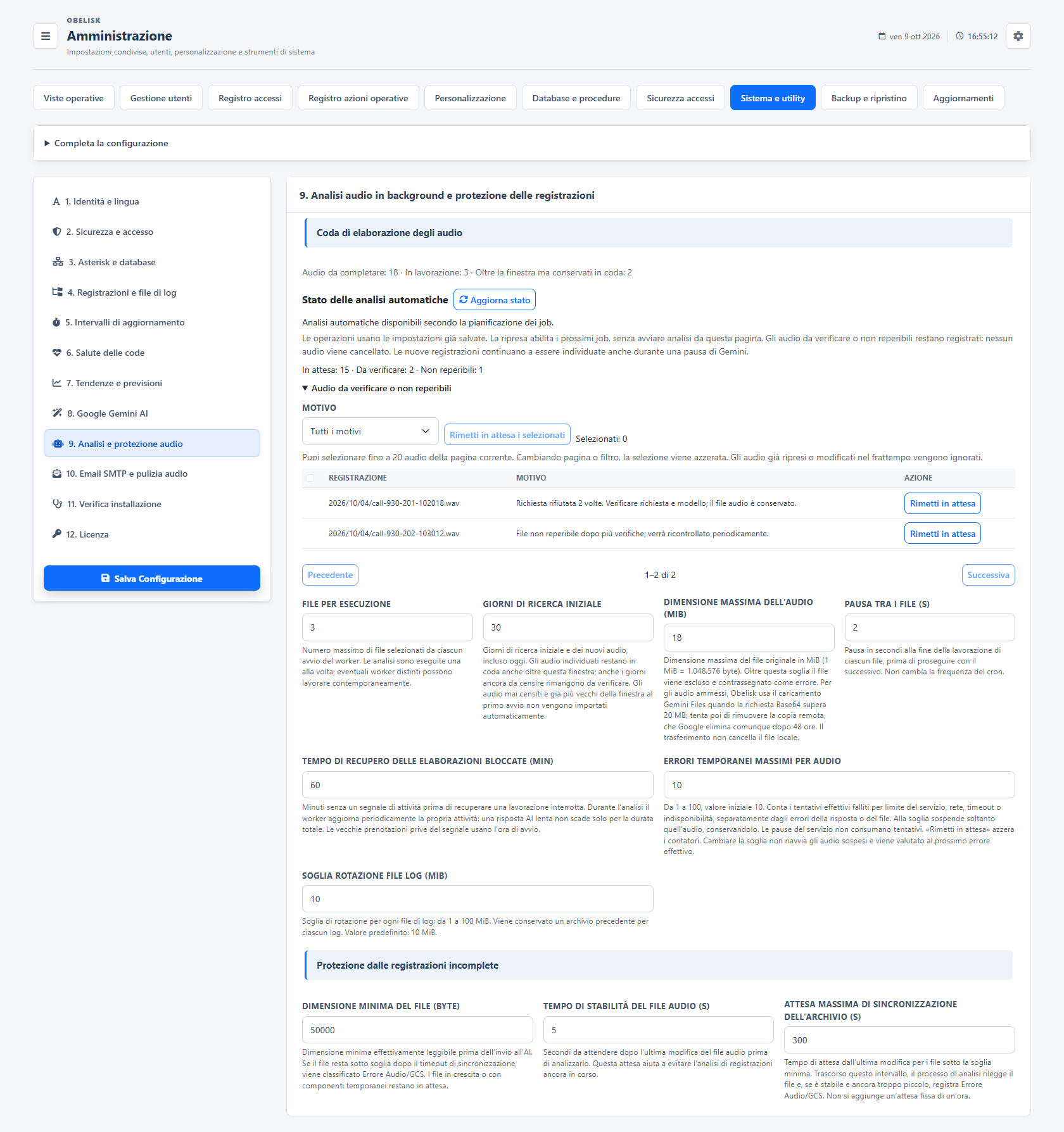The width and height of the screenshot is (1064, 1132).
Task: Open section 1. Identità e lingua
Action: [x=152, y=201]
